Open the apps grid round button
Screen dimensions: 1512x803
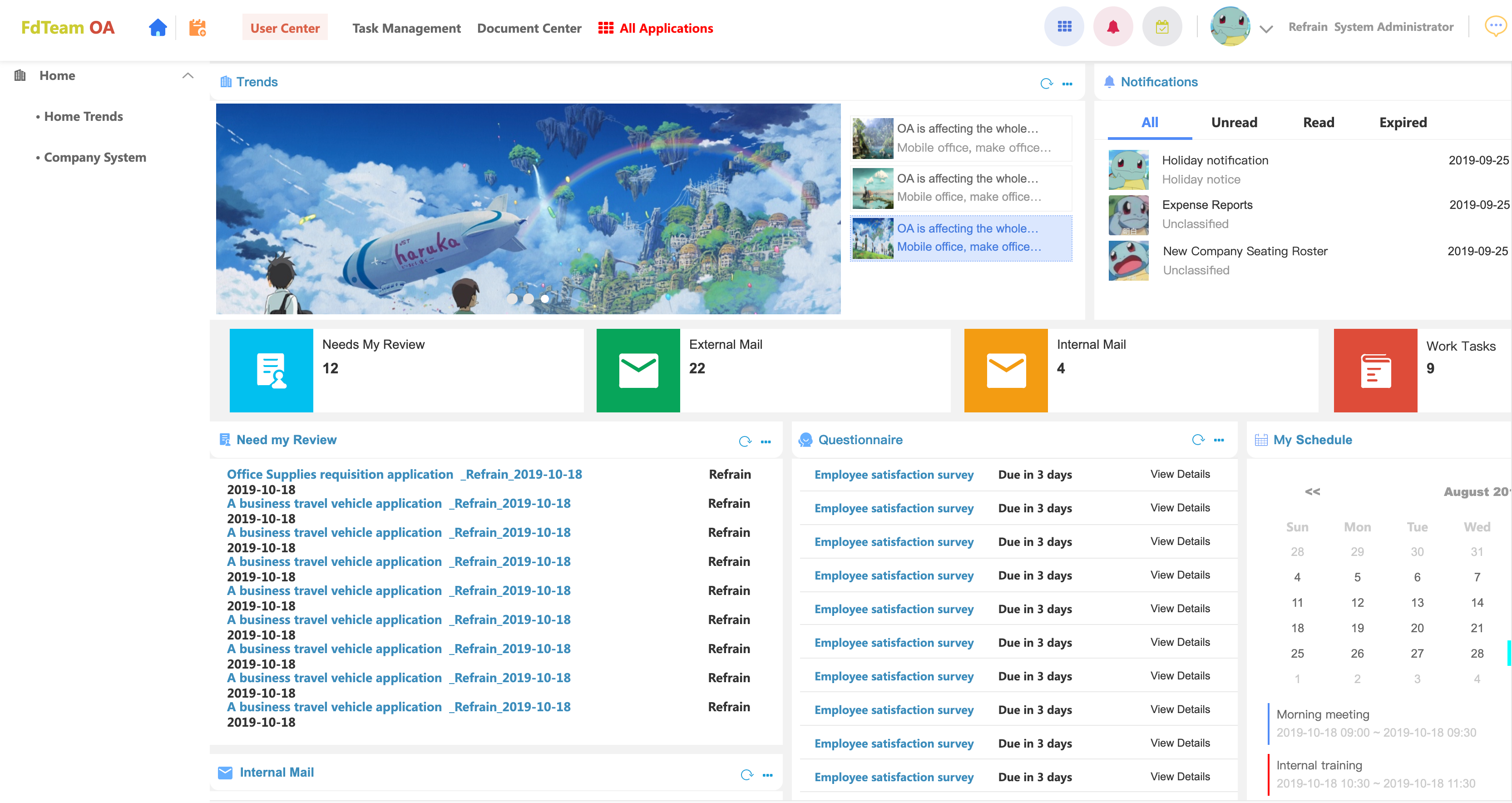pyautogui.click(x=1063, y=27)
